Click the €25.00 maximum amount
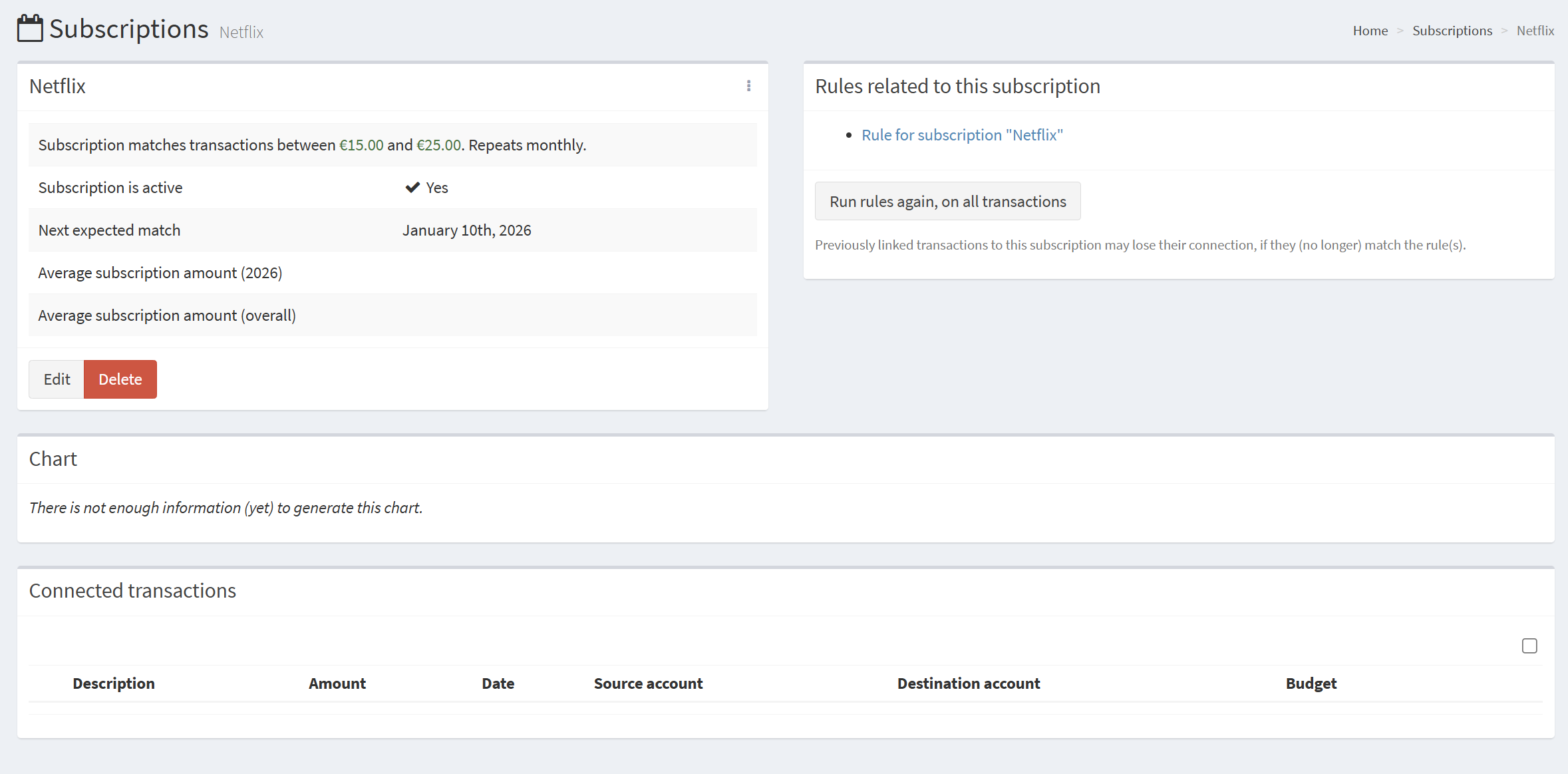Viewport: 1568px width, 774px height. click(x=439, y=145)
